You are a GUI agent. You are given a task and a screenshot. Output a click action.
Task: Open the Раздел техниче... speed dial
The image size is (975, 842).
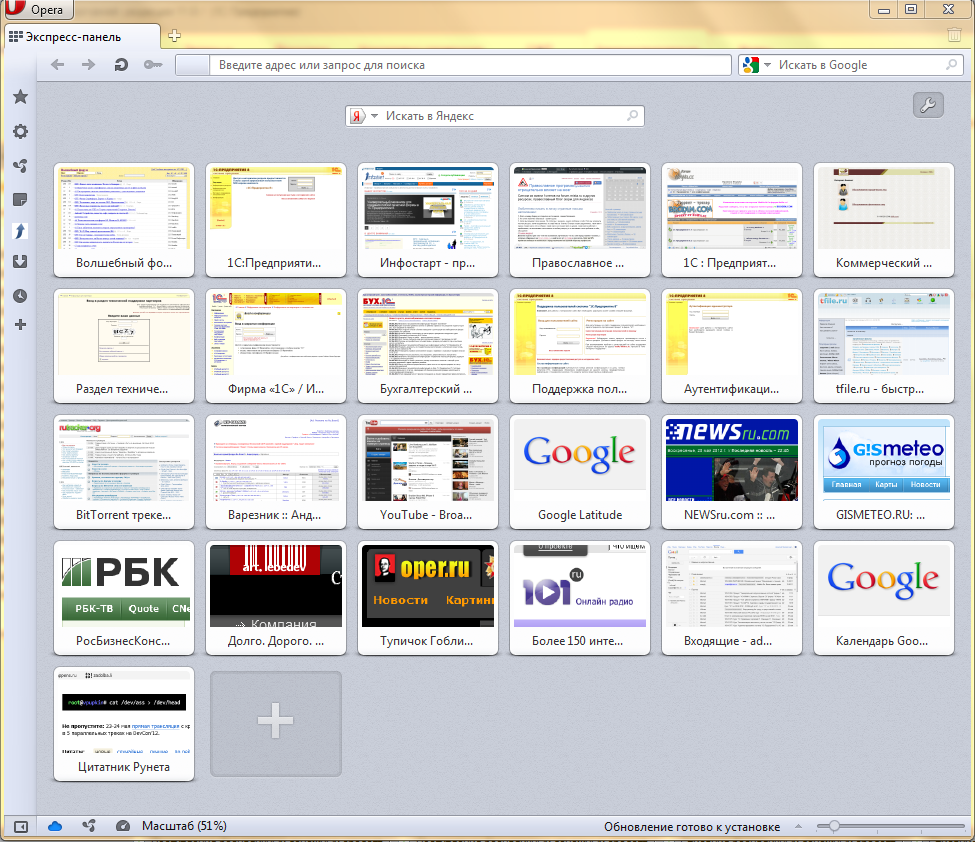(x=124, y=346)
